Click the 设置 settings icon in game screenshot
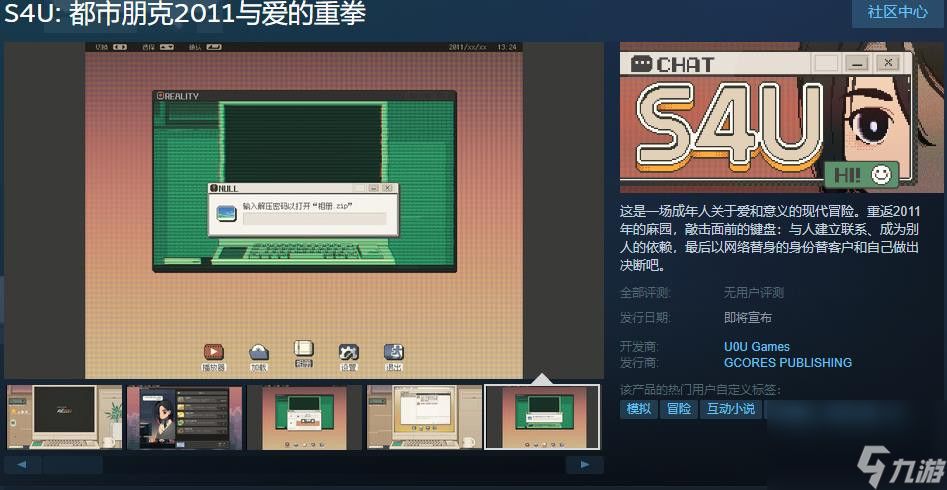Viewport: 947px width, 490px height. (348, 352)
